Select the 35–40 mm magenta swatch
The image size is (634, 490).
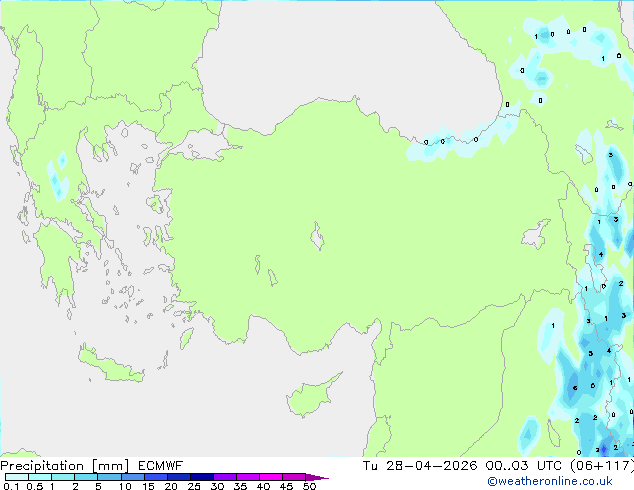coord(248,477)
